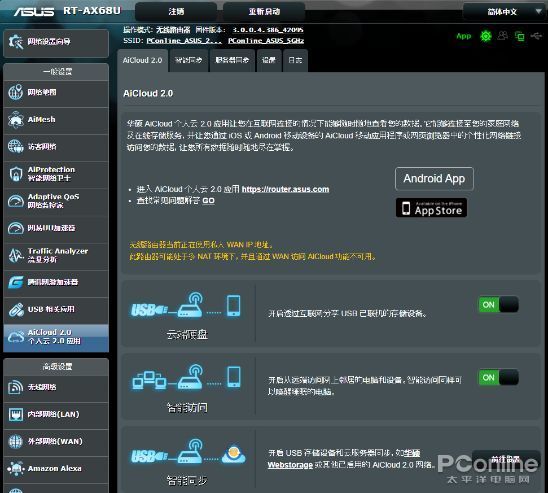Switch to the Settings (设置) tab
Image resolution: width=548 pixels, height=493 pixels.
(x=269, y=60)
